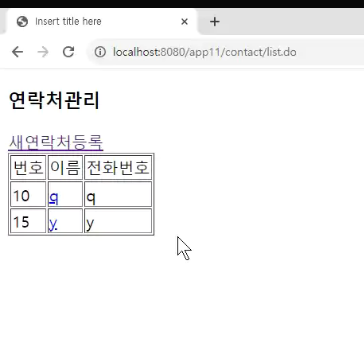This screenshot has height=362, width=364.
Task: Select the 'Insert title here' tab
Action: 102,22
